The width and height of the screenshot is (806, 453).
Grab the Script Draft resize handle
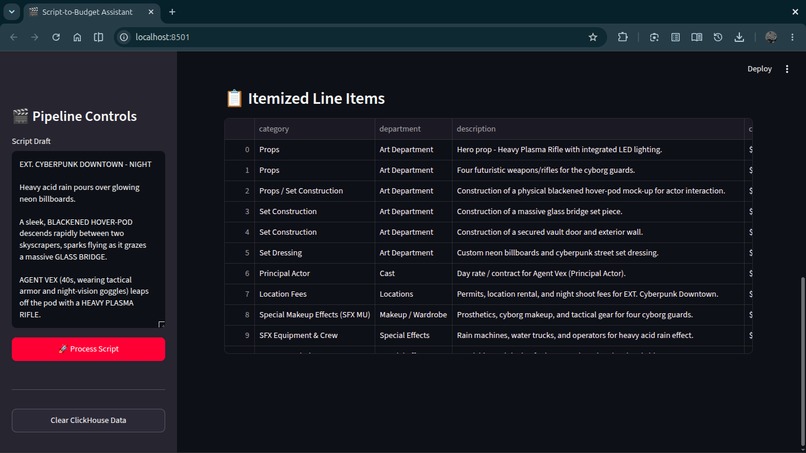point(161,324)
